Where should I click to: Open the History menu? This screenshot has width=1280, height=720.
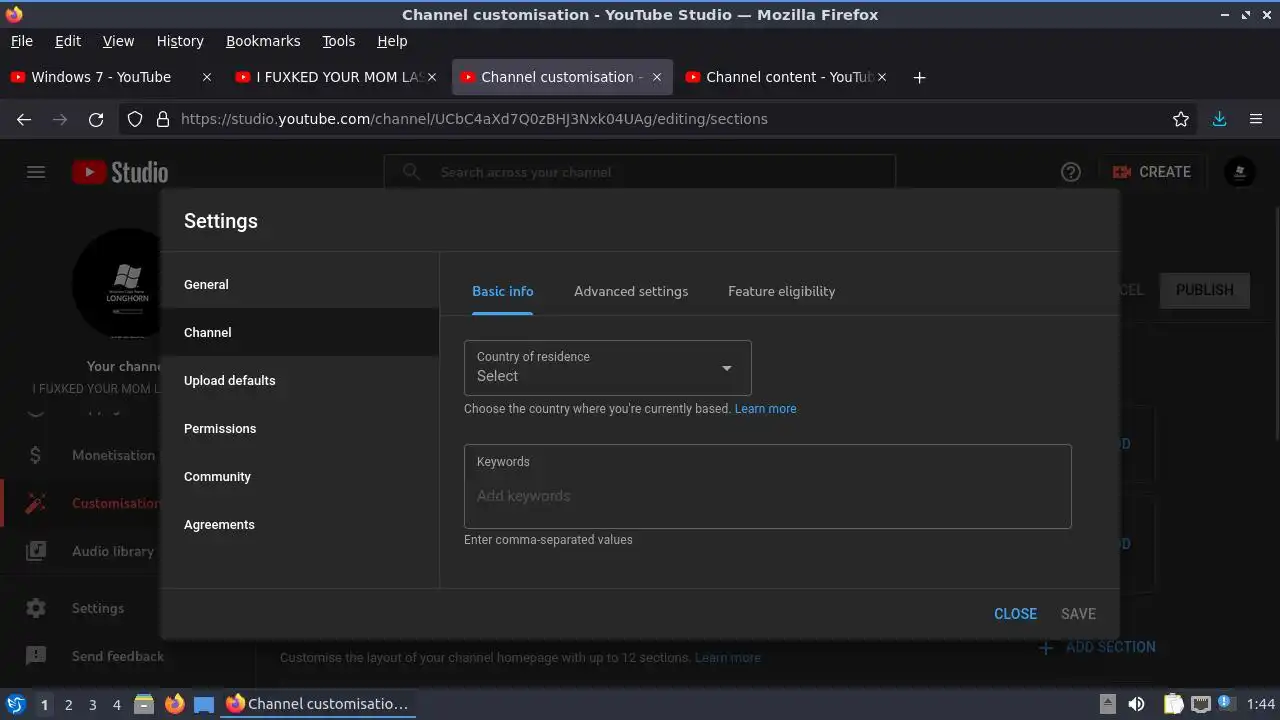point(180,41)
